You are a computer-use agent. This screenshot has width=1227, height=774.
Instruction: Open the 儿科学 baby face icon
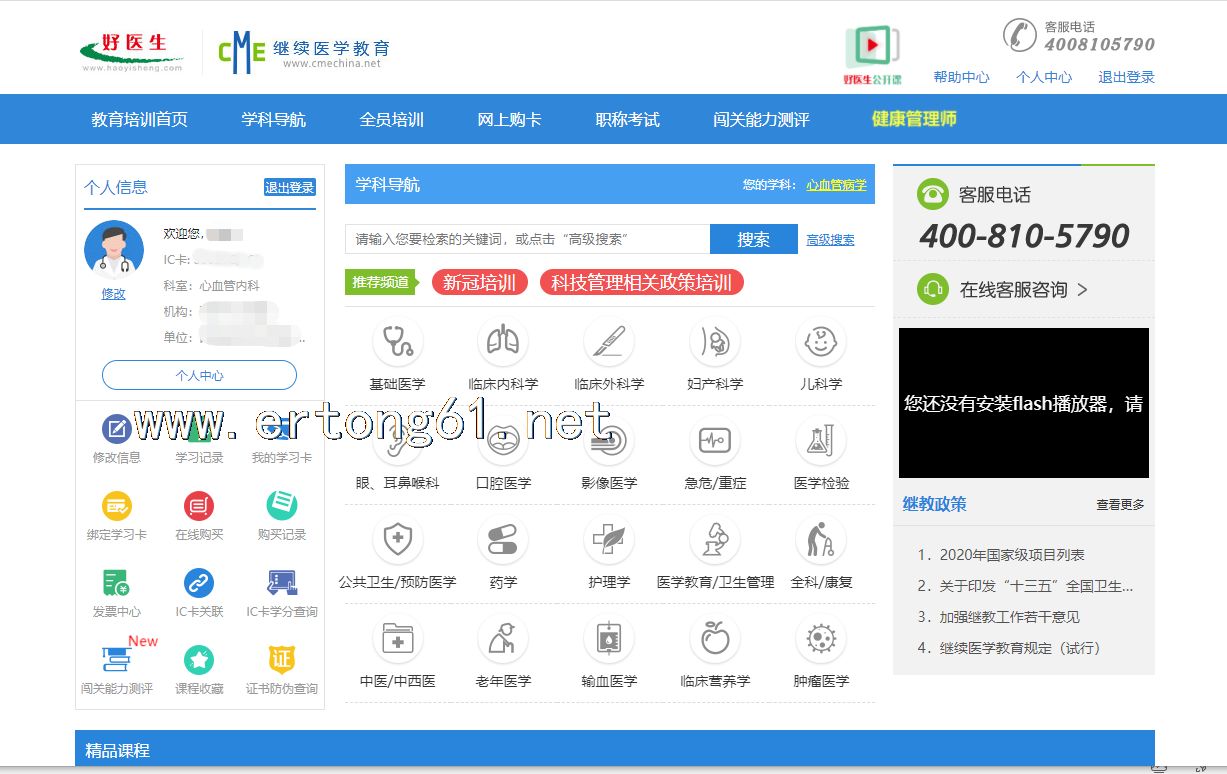coord(821,342)
